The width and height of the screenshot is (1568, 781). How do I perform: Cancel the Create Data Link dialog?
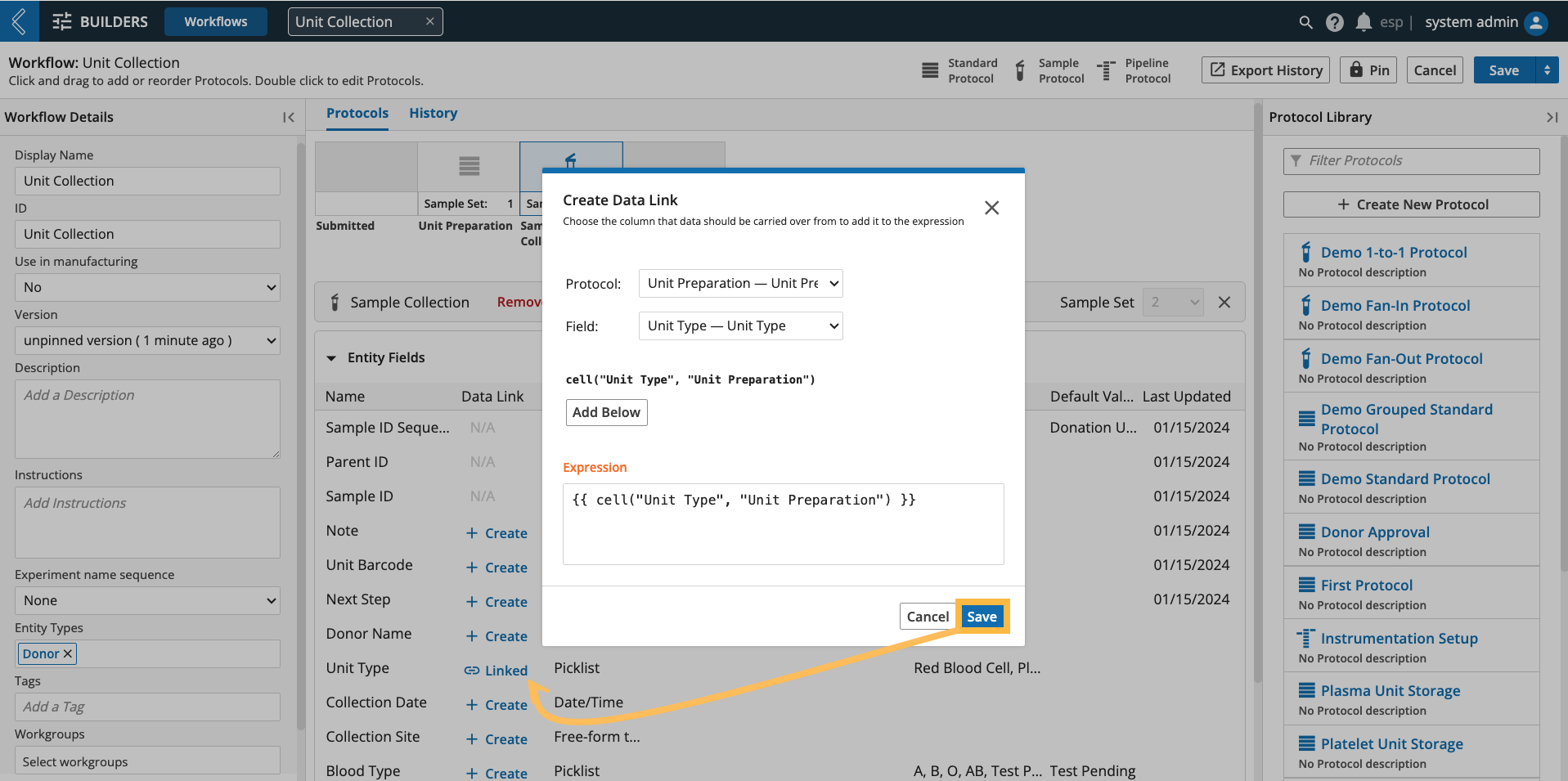pyautogui.click(x=928, y=617)
